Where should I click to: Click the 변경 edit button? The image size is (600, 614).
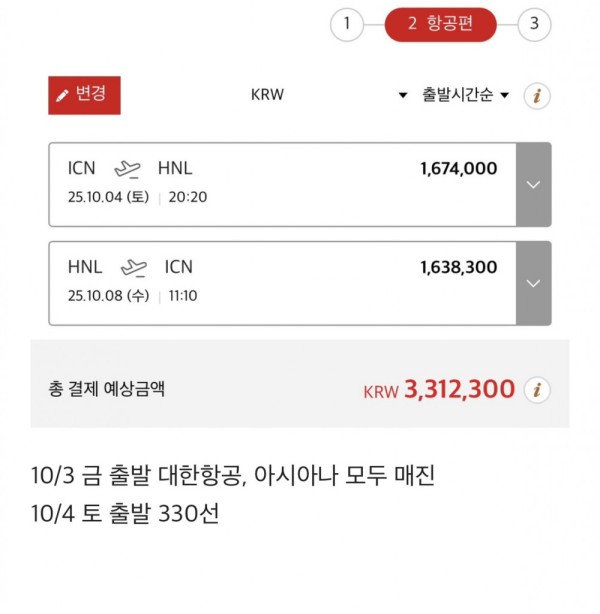(84, 95)
